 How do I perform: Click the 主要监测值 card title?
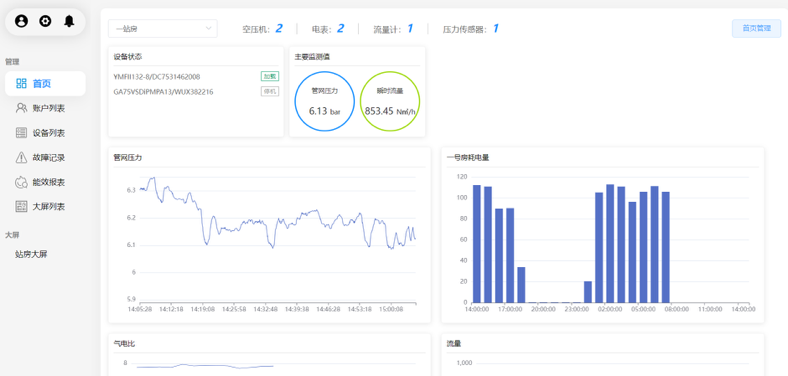[x=312, y=57]
